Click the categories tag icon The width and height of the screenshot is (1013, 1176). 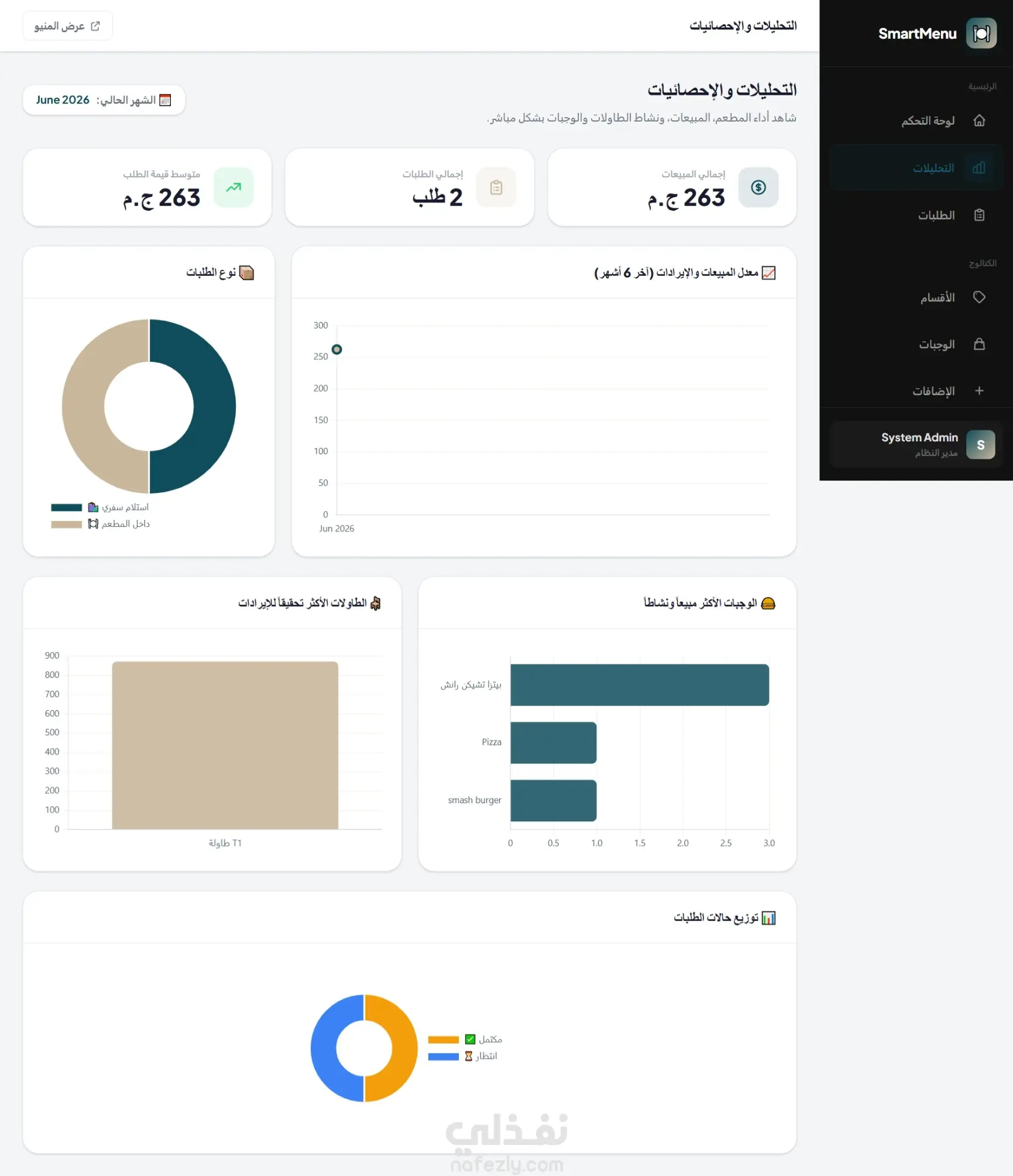(x=979, y=297)
